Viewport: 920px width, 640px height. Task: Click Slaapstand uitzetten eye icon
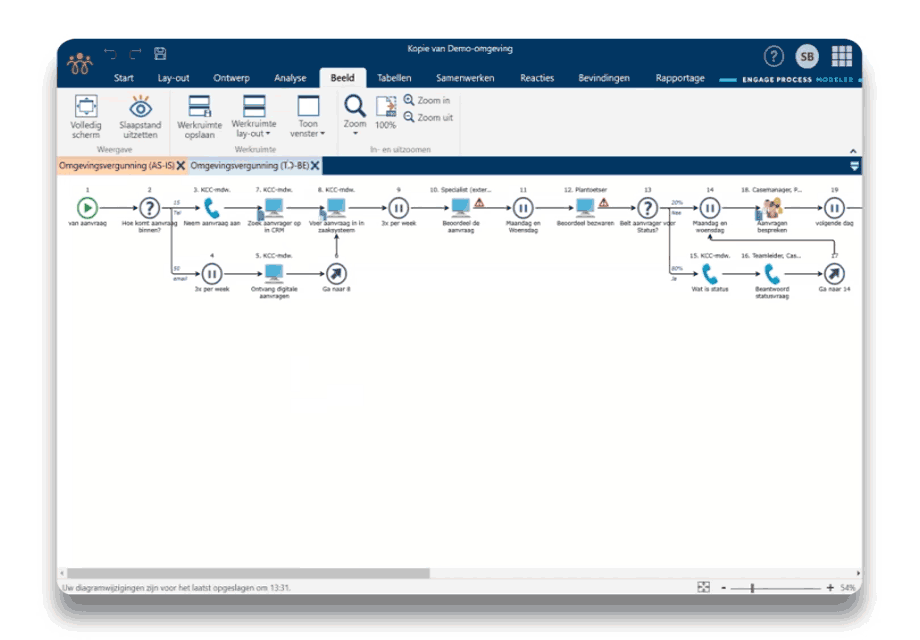(140, 107)
